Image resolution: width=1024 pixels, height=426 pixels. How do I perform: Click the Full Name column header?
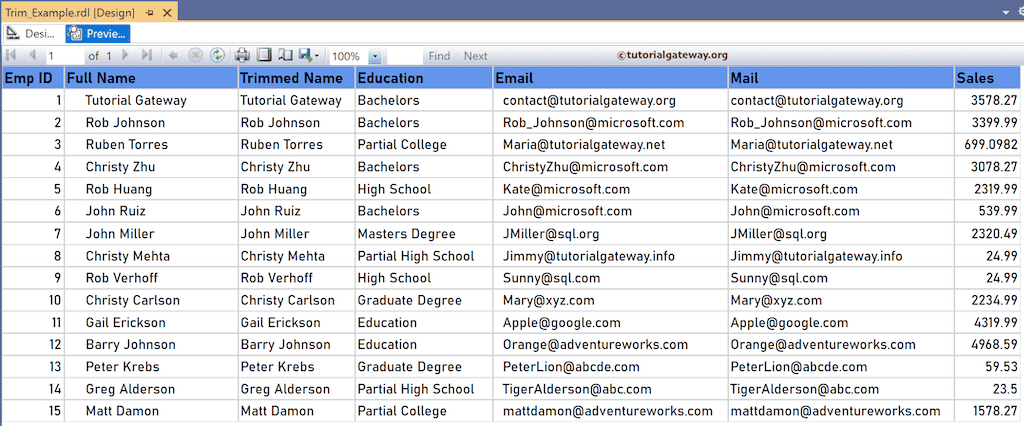(152, 78)
